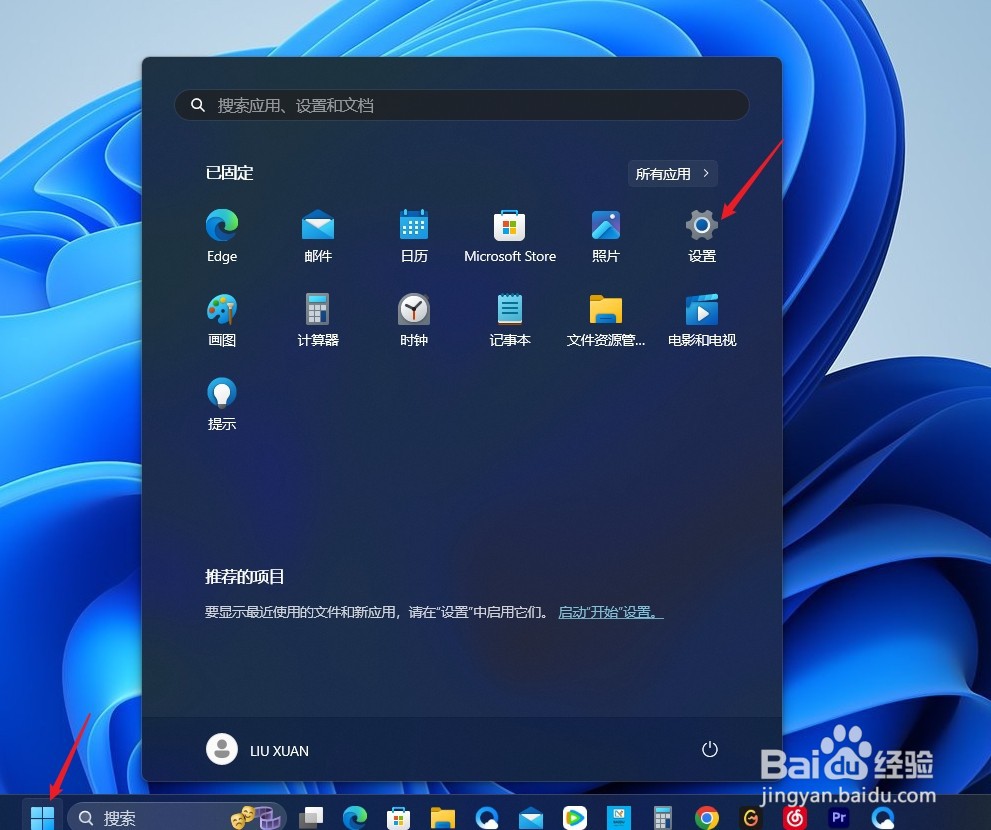The image size is (991, 830).
Task: Open the 计算器 (Calculator) pinned app
Action: point(318,320)
